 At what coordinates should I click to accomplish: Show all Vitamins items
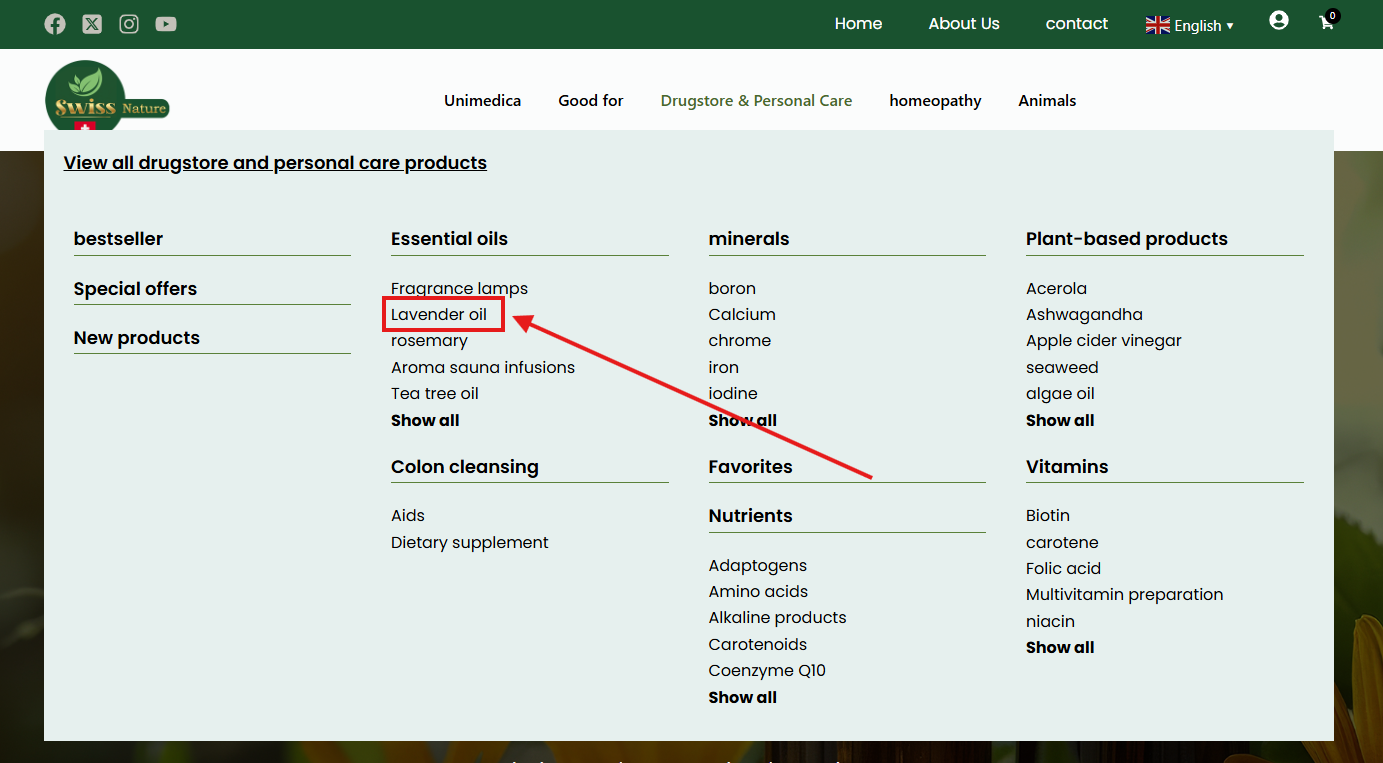click(1060, 648)
